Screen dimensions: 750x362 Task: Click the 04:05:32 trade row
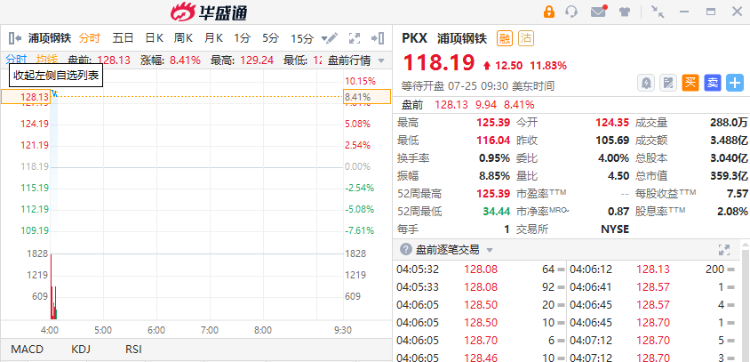480,269
